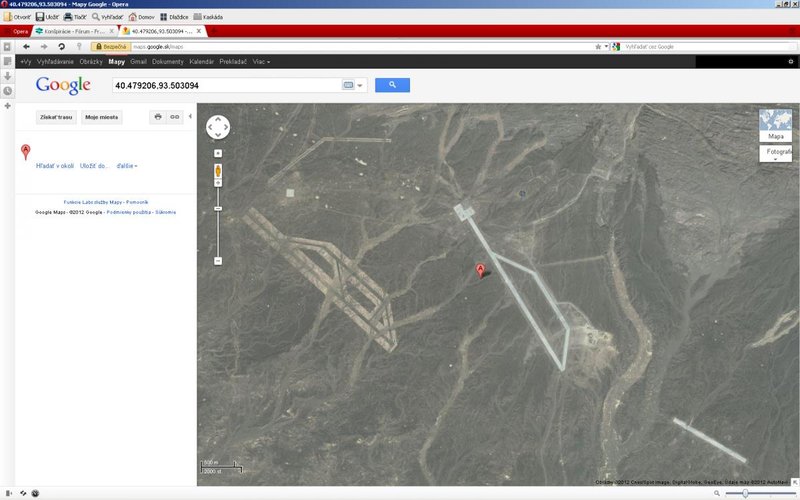The image size is (800, 500).
Task: Open the 'Viac' dropdown in Google bar
Action: (261, 62)
